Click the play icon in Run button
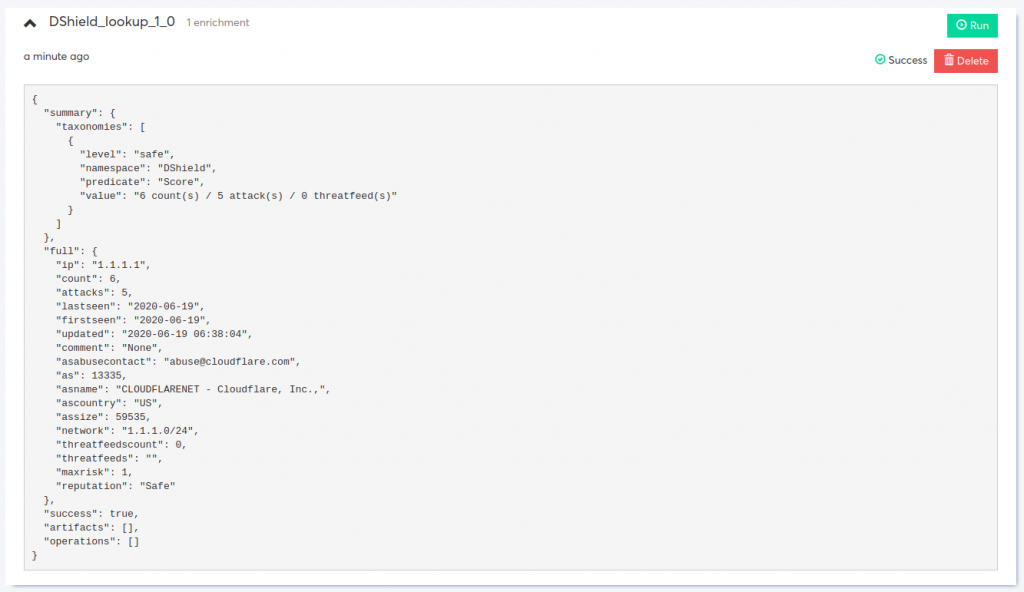The width and height of the screenshot is (1024, 592). [961, 25]
